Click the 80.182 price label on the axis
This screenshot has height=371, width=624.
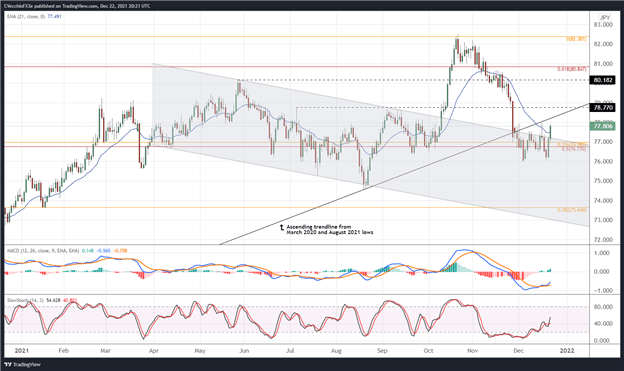point(603,80)
